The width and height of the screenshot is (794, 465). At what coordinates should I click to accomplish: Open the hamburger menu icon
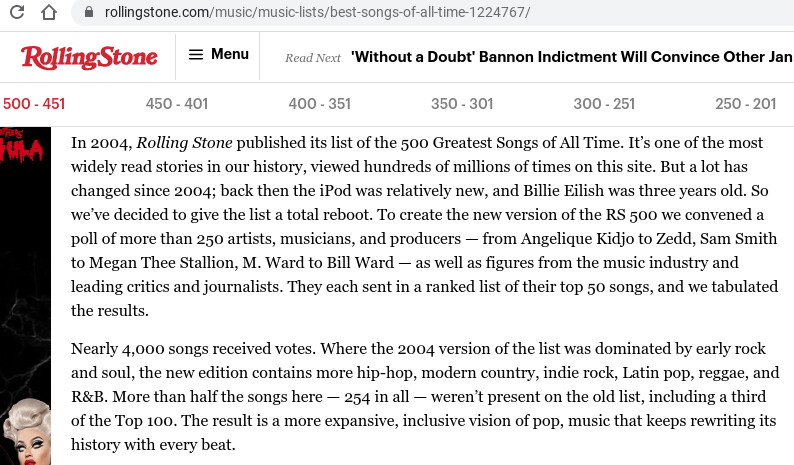coord(196,54)
